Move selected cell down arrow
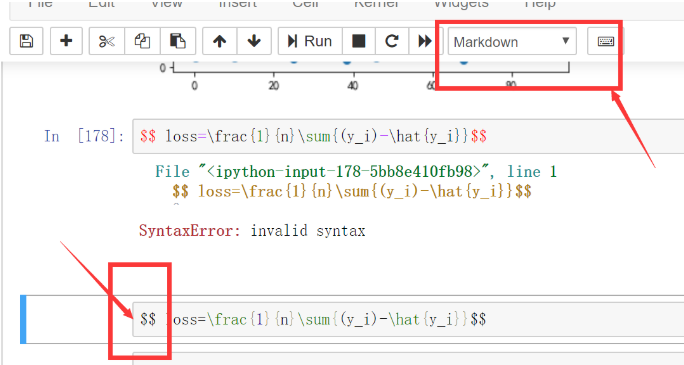The width and height of the screenshot is (684, 365). coord(254,41)
